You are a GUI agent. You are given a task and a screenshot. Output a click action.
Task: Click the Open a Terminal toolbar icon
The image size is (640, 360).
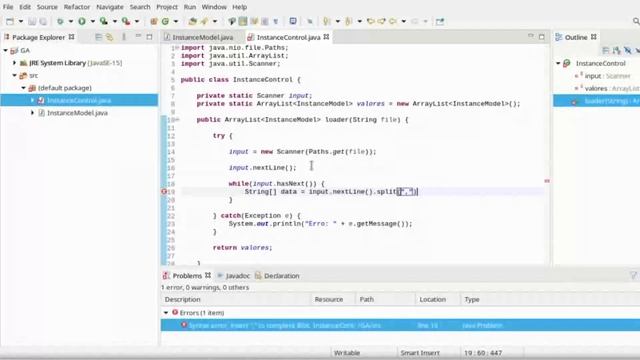point(293,21)
